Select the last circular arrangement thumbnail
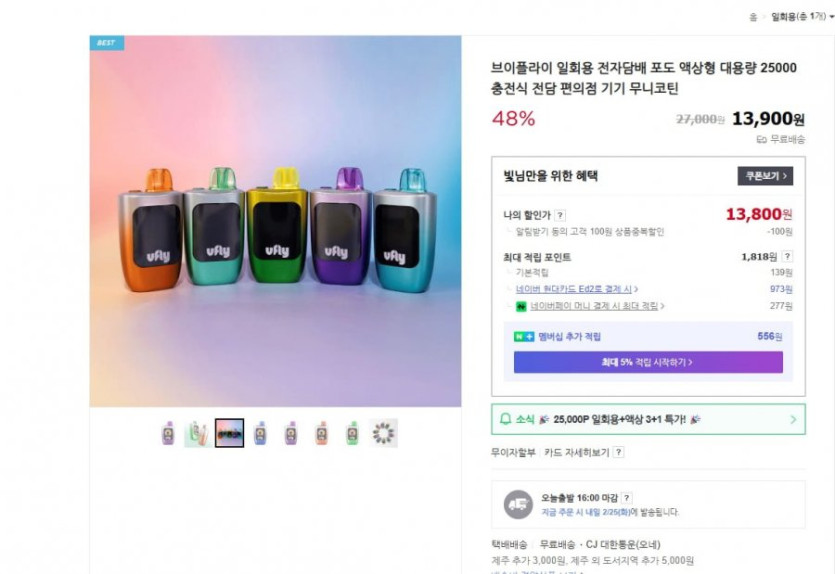 (383, 433)
